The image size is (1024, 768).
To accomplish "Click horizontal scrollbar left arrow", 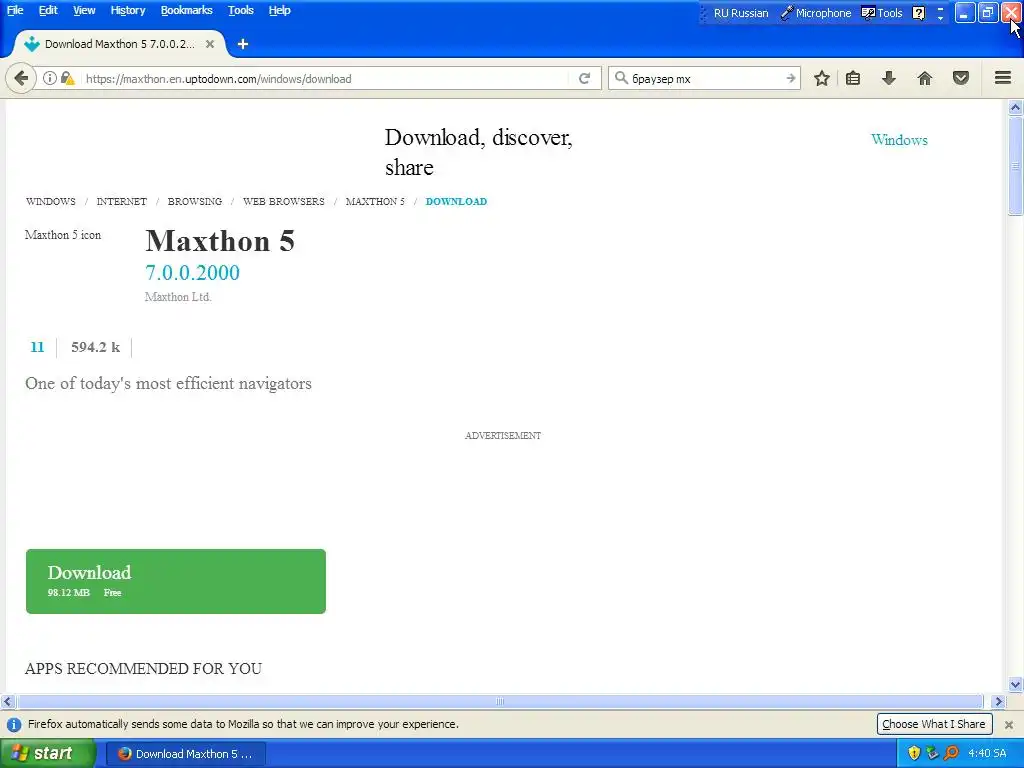I will point(7,702).
